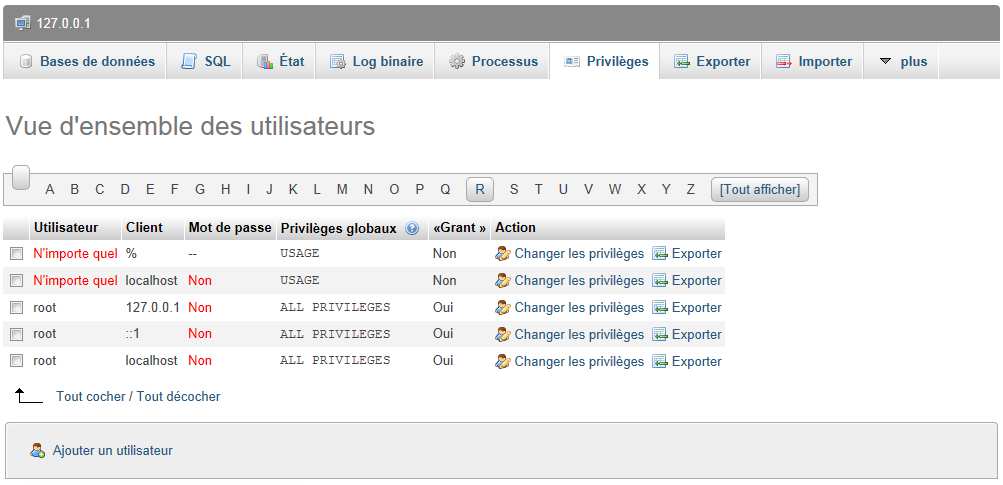
Task: Click the edit-privileges icon for root 127.0.0.1
Action: 503,308
